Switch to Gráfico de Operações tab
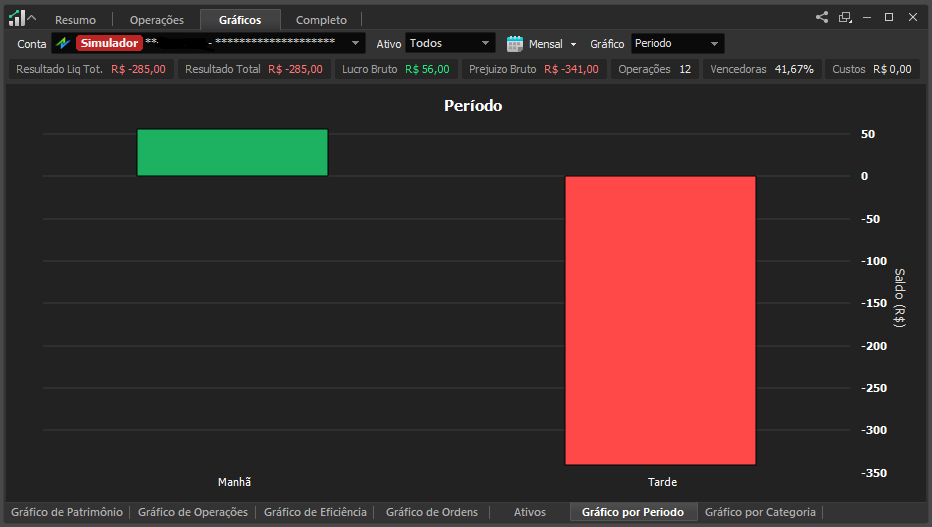 point(193,512)
